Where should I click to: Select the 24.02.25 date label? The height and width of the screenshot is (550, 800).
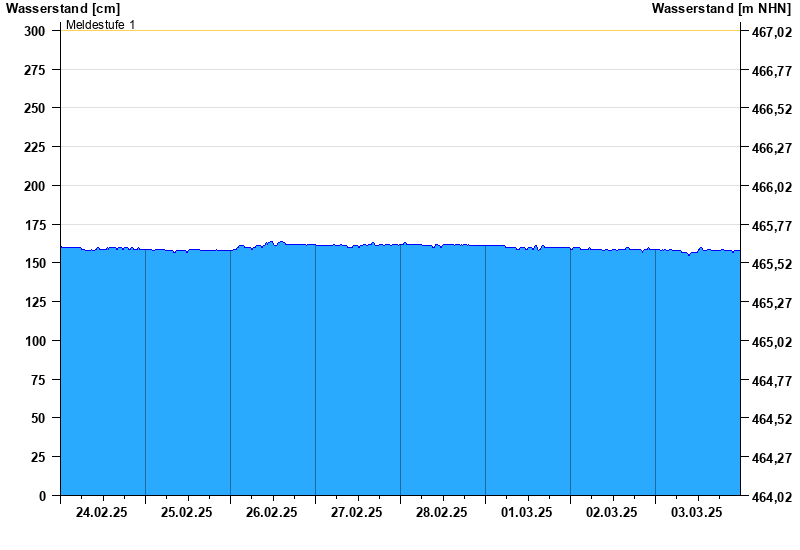coord(102,512)
